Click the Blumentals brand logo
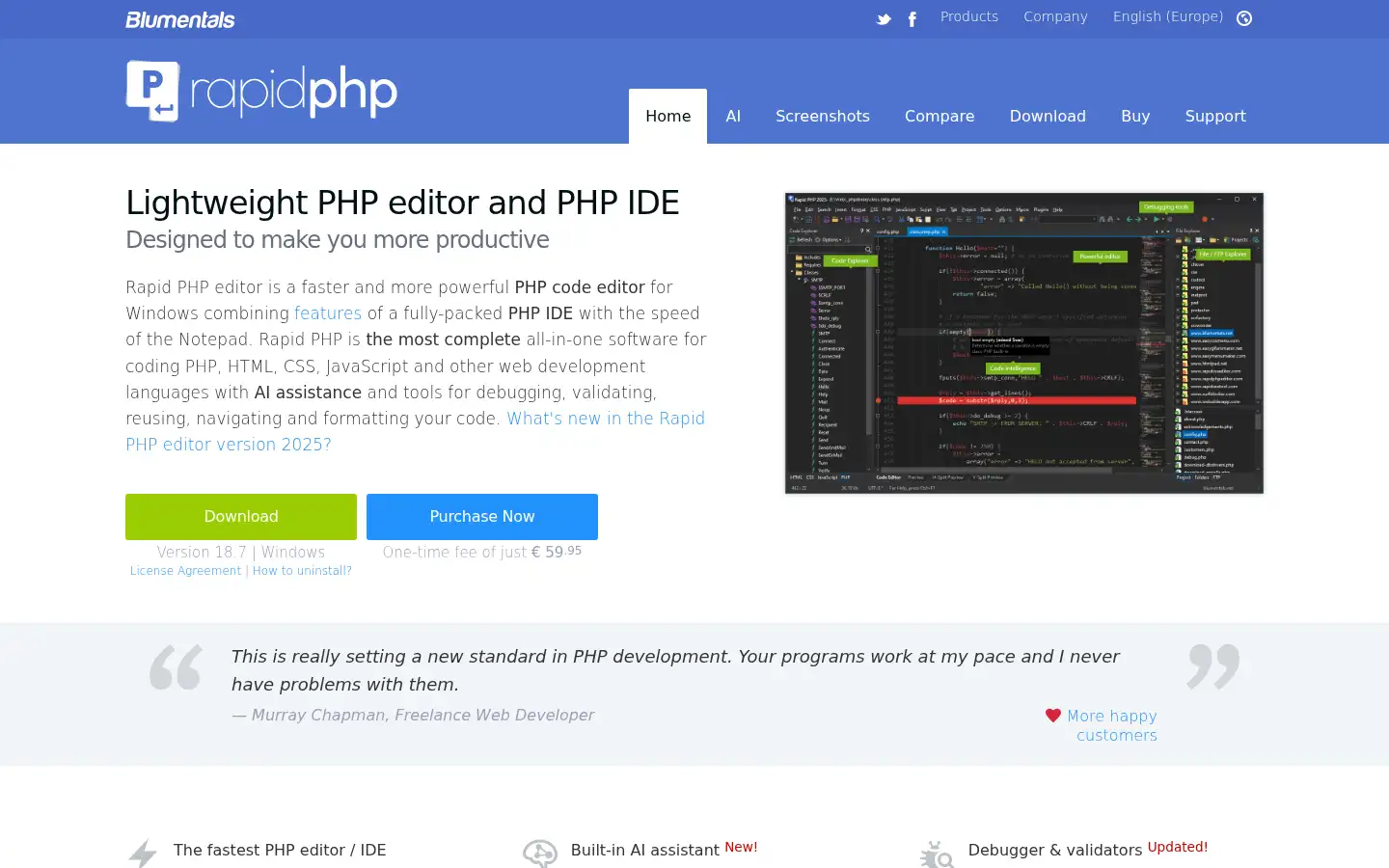Screen dimensions: 1389x868 point(180,19)
